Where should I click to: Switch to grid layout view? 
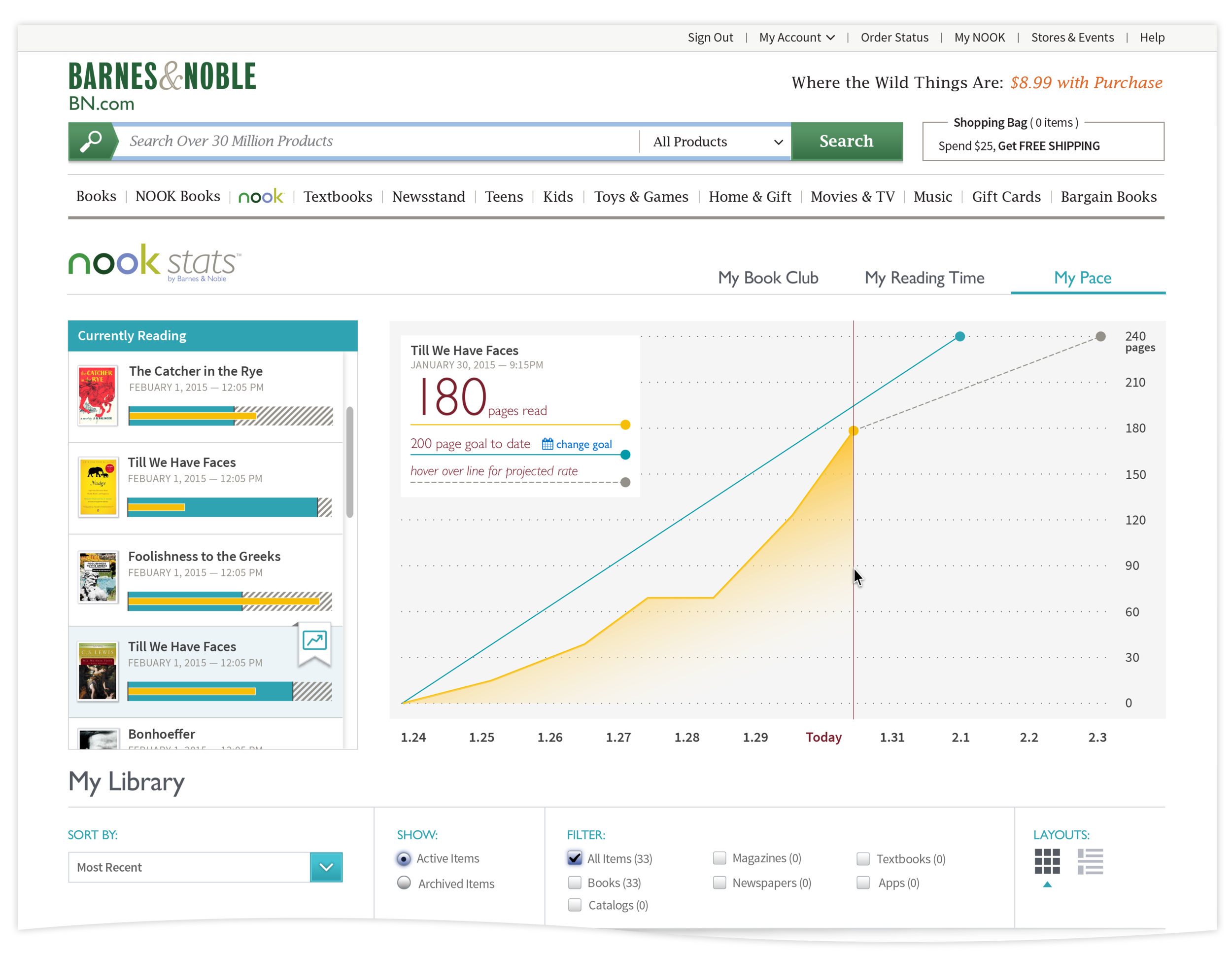pos(1047,862)
